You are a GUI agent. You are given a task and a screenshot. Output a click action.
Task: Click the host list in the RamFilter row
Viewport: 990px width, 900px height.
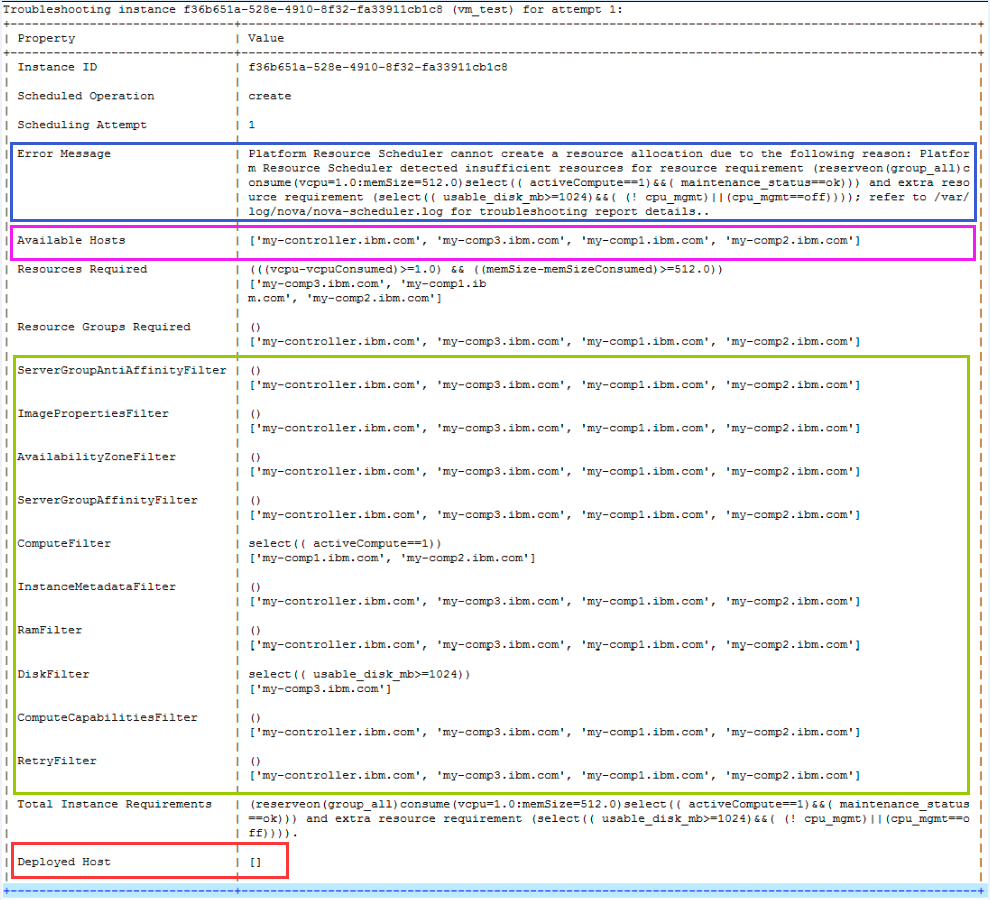[554, 645]
